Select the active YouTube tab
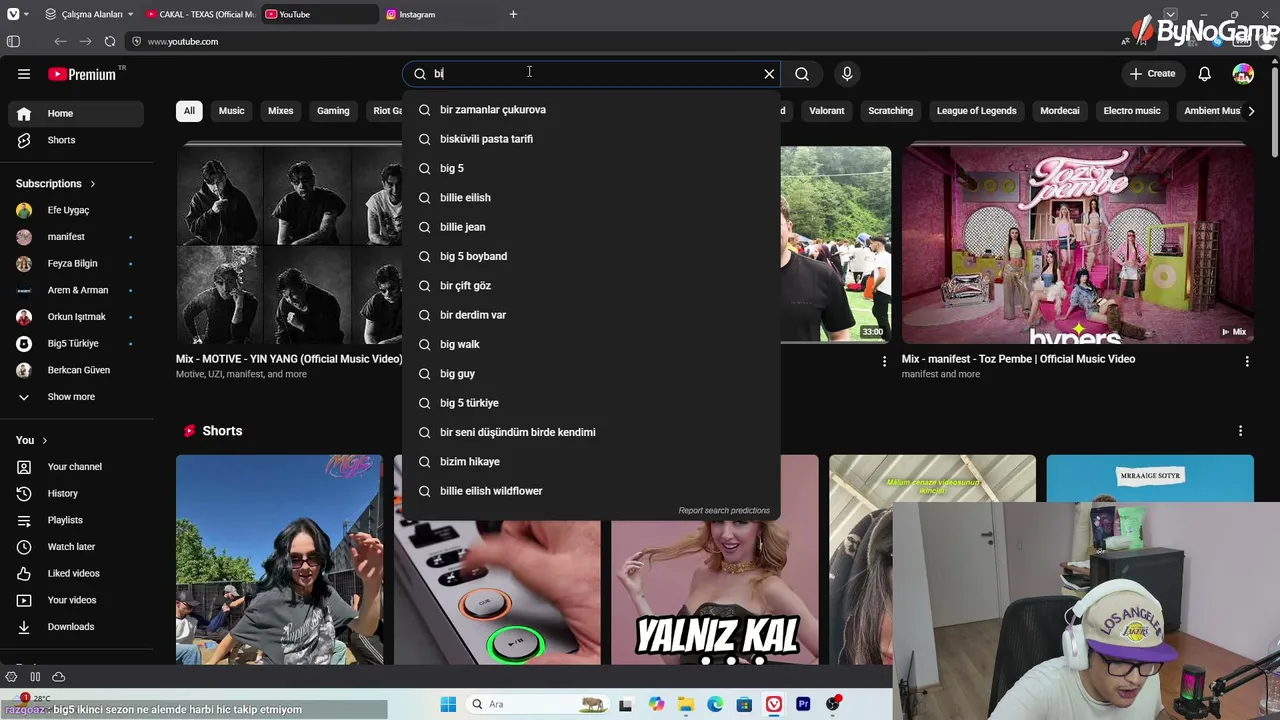 pyautogui.click(x=320, y=14)
